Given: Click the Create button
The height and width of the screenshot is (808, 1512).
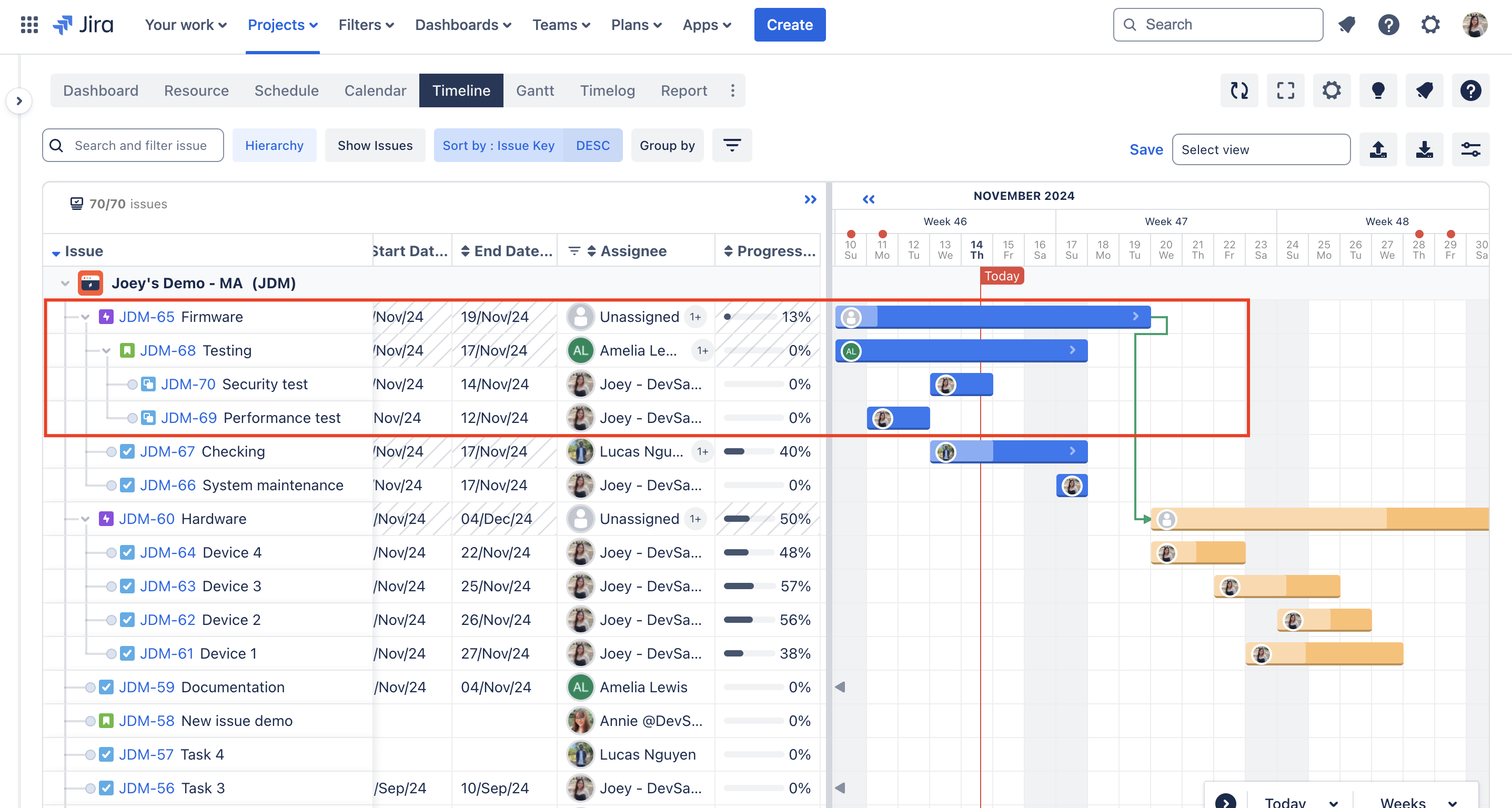Looking at the screenshot, I should [790, 25].
